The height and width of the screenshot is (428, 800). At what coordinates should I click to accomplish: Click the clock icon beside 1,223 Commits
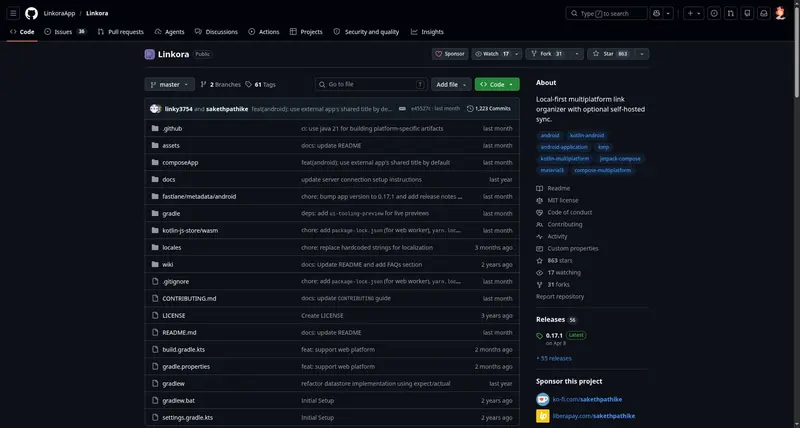coord(470,109)
